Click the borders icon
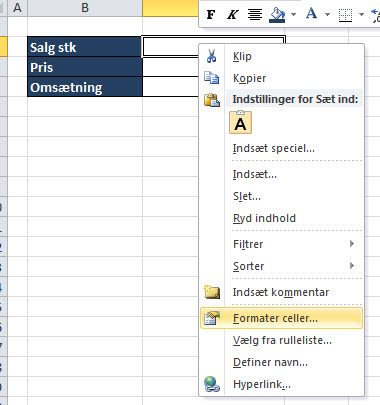 tap(345, 15)
